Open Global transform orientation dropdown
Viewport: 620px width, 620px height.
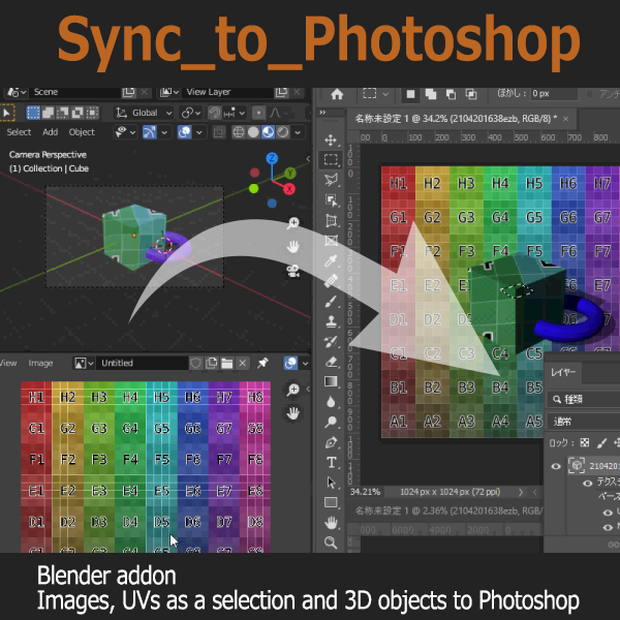(144, 113)
